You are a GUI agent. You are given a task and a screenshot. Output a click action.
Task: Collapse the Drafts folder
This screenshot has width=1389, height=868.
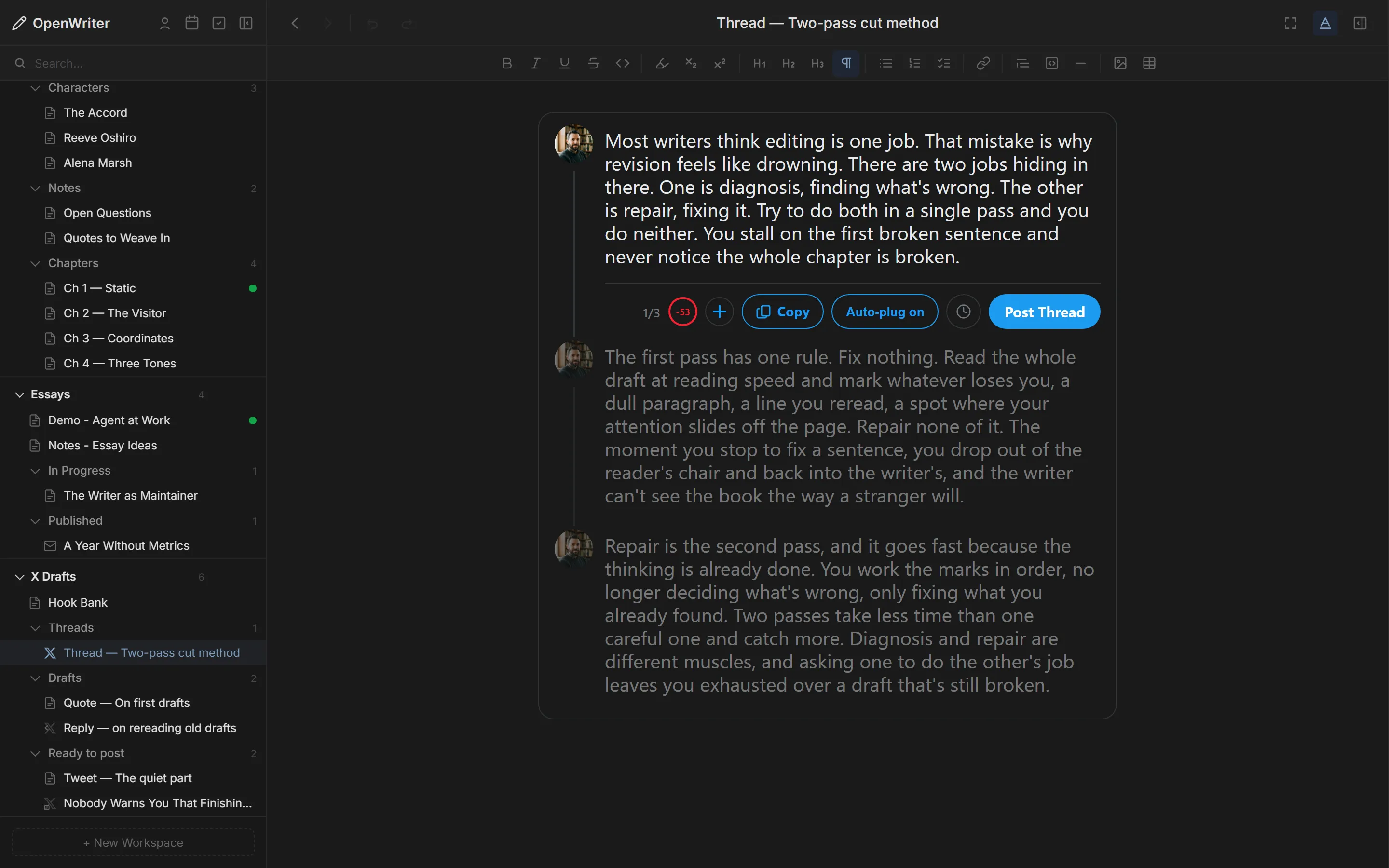pyautogui.click(x=35, y=678)
